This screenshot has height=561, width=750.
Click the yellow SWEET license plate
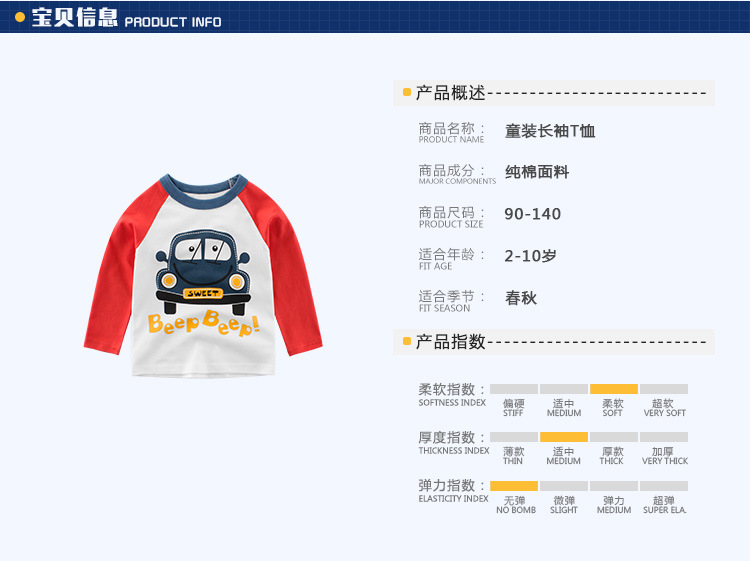click(203, 293)
